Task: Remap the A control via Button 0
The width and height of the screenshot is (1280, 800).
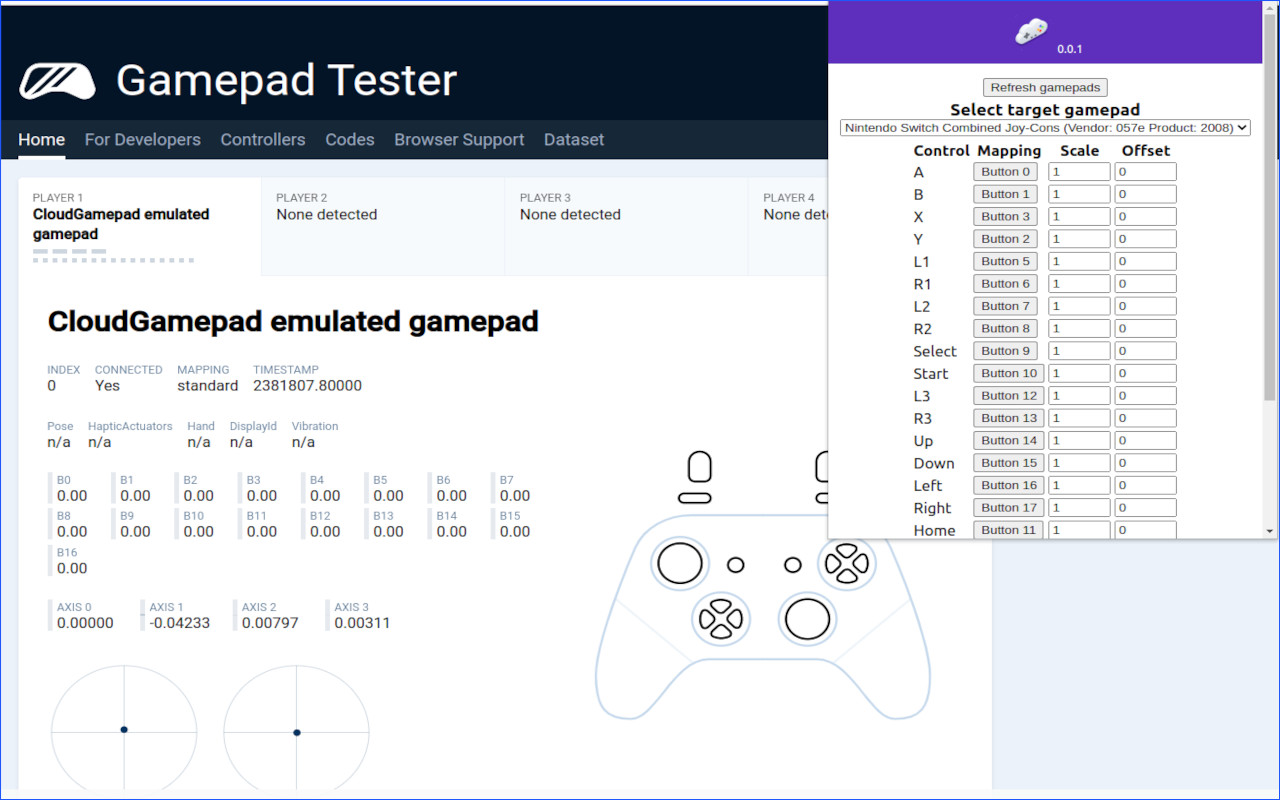Action: point(1004,171)
